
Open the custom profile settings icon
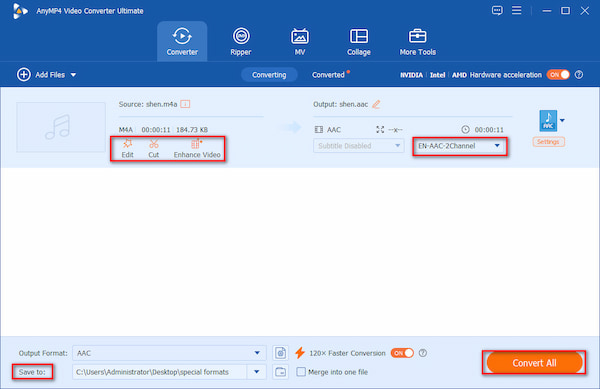[x=280, y=353]
